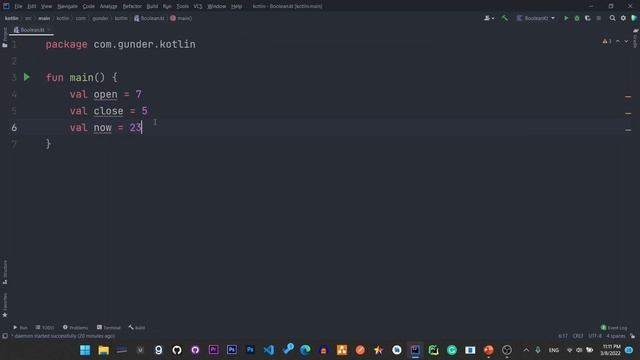The width and height of the screenshot is (640, 360).
Task: Click the Build project hammer icon
Action: click(x=504, y=18)
